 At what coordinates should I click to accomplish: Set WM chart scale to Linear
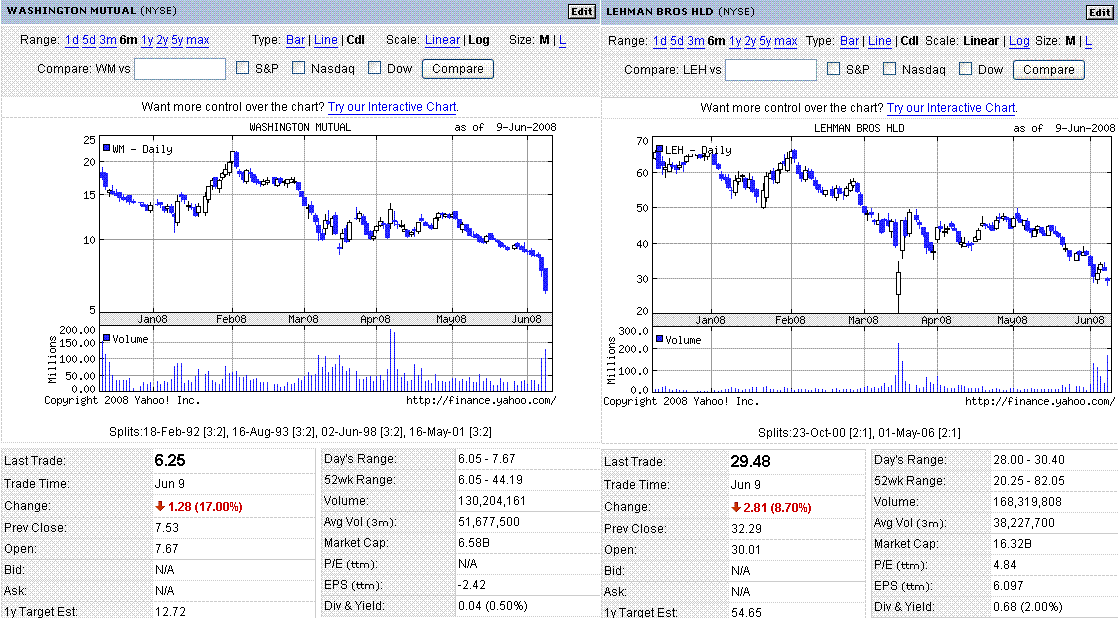click(442, 41)
